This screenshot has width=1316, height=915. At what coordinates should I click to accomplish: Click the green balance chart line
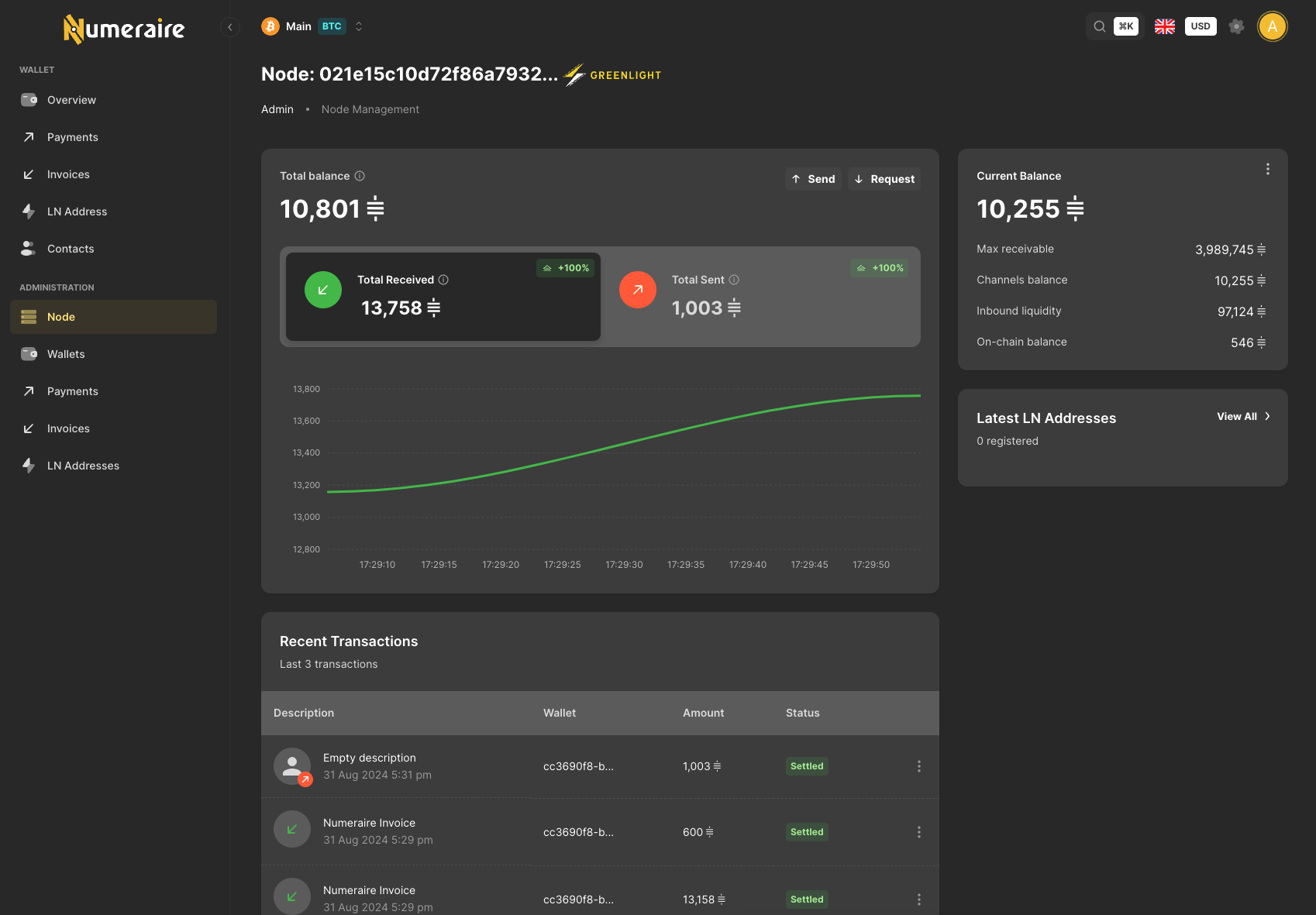click(624, 442)
